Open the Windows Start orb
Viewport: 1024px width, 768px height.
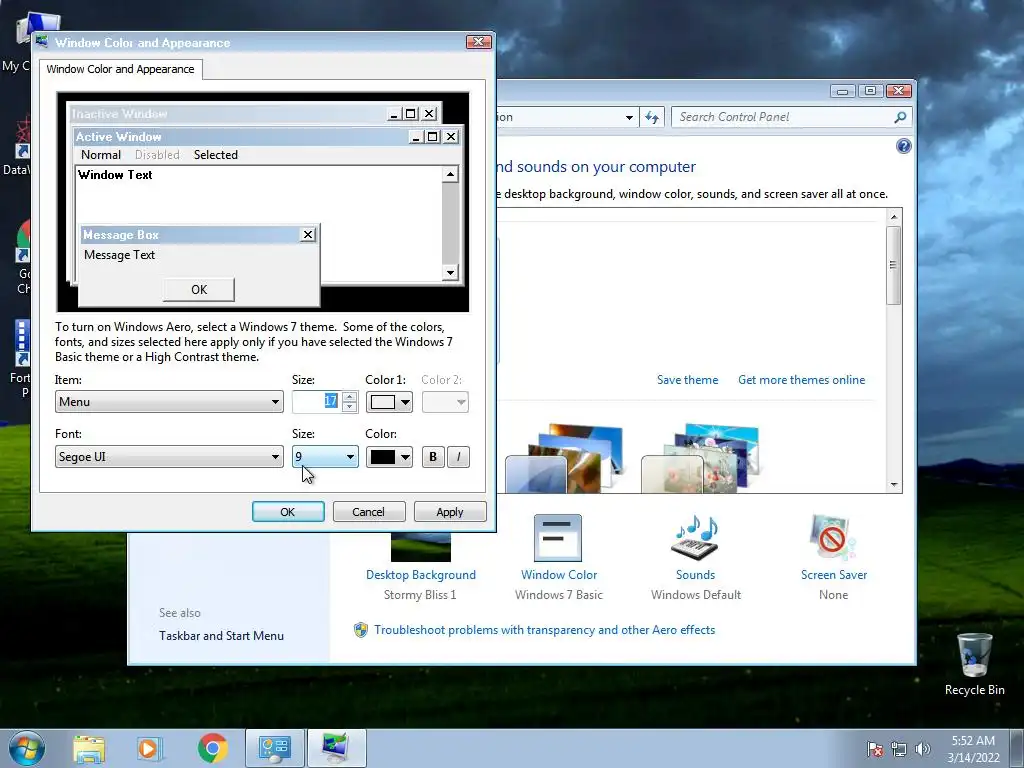pos(27,748)
